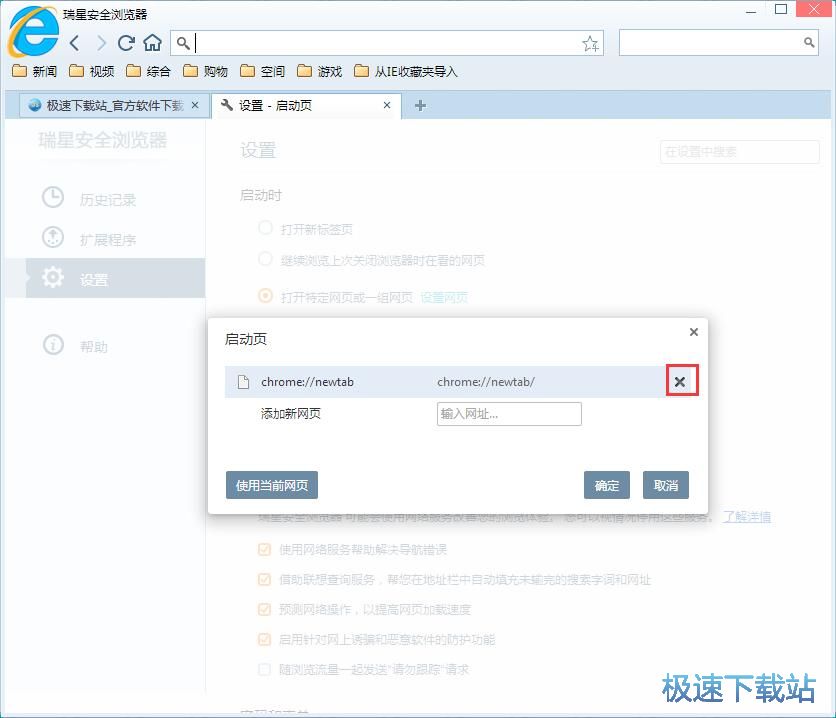Select 打开特定网页或一组网页 radio option
The width and height of the screenshot is (836, 718).
265,296
